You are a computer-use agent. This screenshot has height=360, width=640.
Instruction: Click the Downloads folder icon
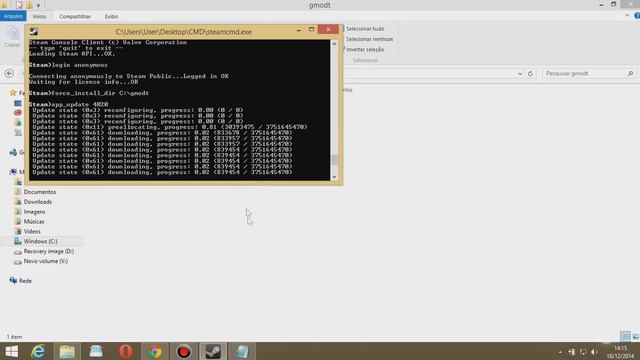[x=18, y=202]
